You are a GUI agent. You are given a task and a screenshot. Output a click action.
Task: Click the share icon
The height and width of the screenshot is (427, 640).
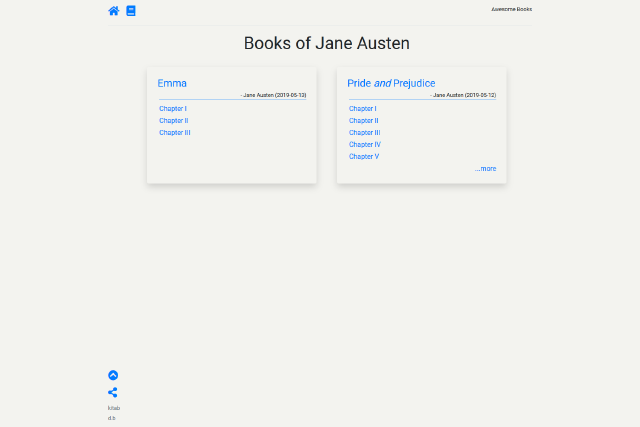pos(113,392)
